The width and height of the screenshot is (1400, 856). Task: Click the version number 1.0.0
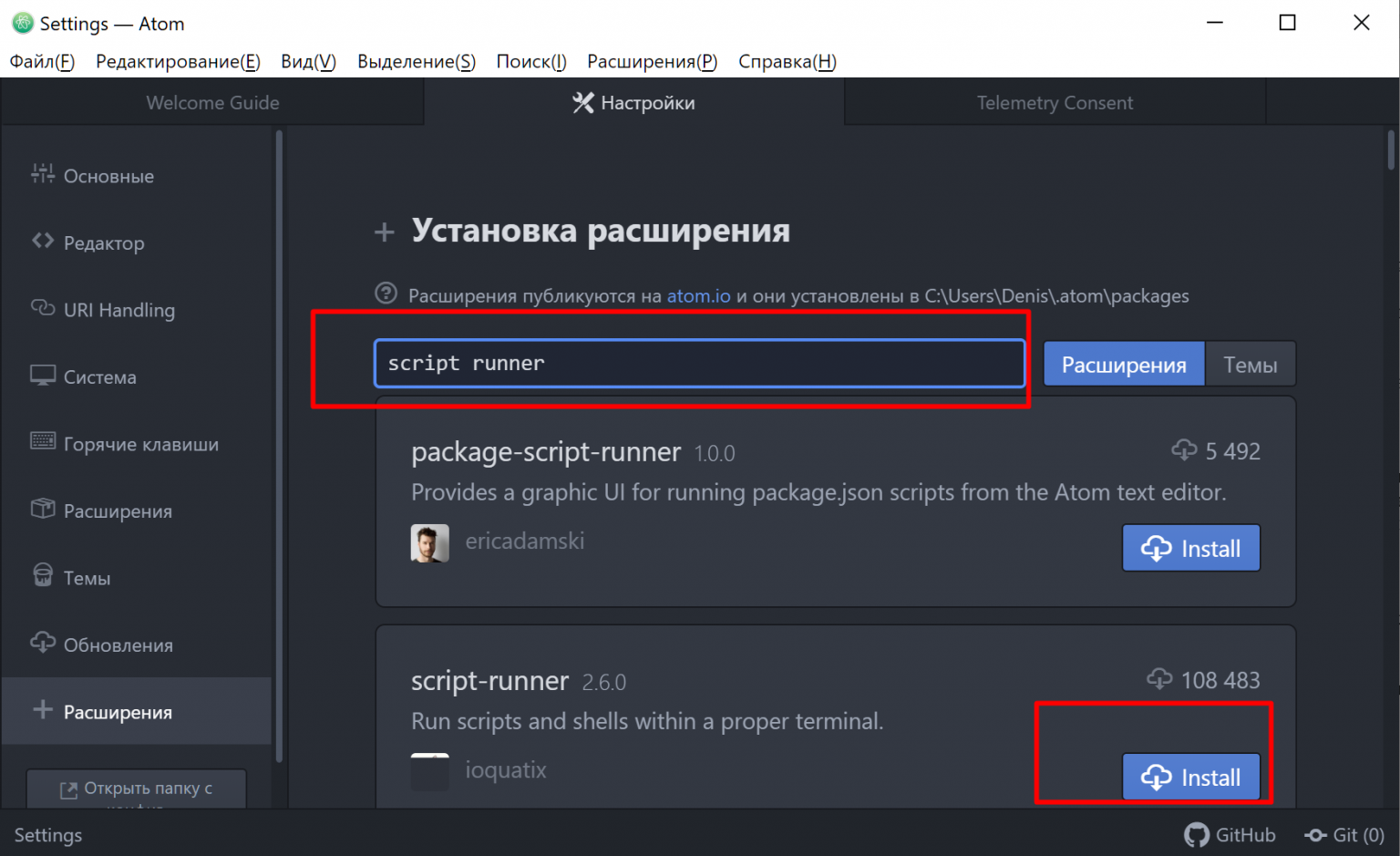coord(715,453)
